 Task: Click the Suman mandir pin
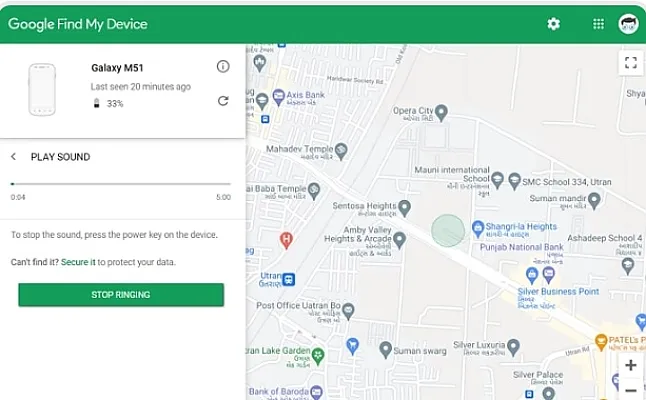(594, 201)
